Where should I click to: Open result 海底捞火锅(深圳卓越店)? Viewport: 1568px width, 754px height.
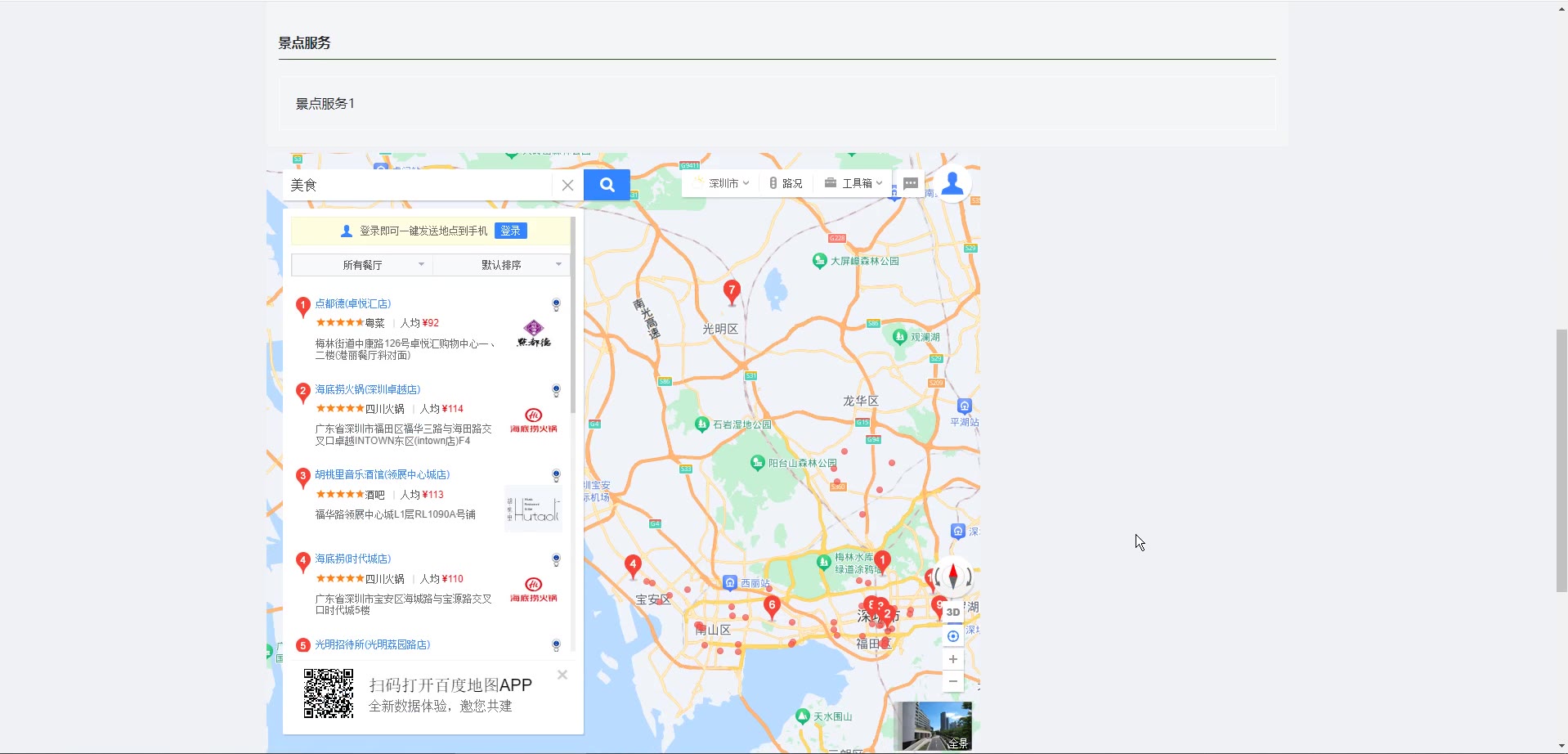[368, 389]
